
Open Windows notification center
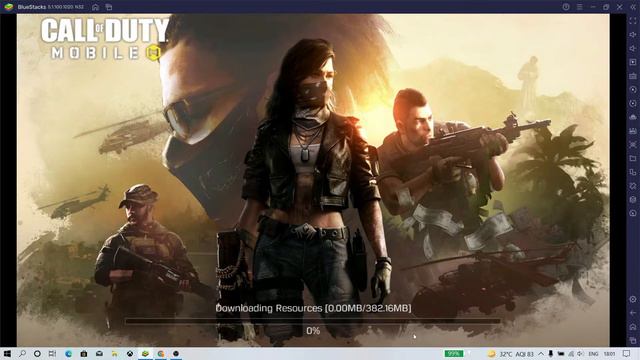pyautogui.click(x=627, y=353)
